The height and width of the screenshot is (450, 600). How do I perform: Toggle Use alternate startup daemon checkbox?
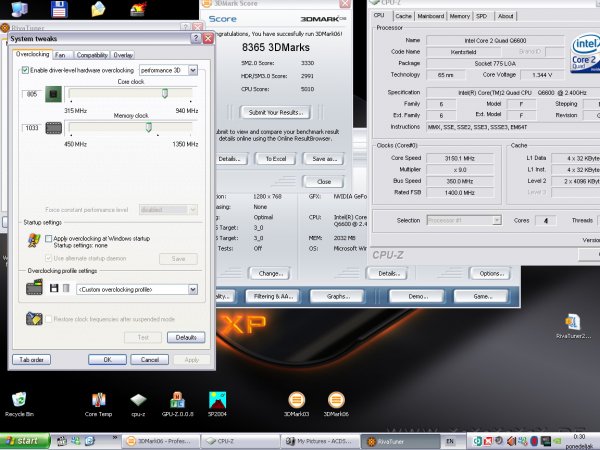(x=48, y=258)
